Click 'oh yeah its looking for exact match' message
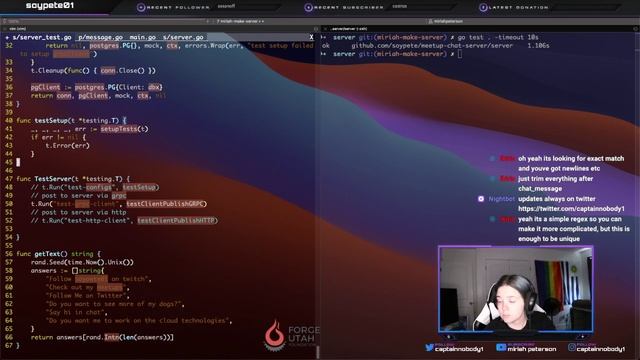 [571, 158]
